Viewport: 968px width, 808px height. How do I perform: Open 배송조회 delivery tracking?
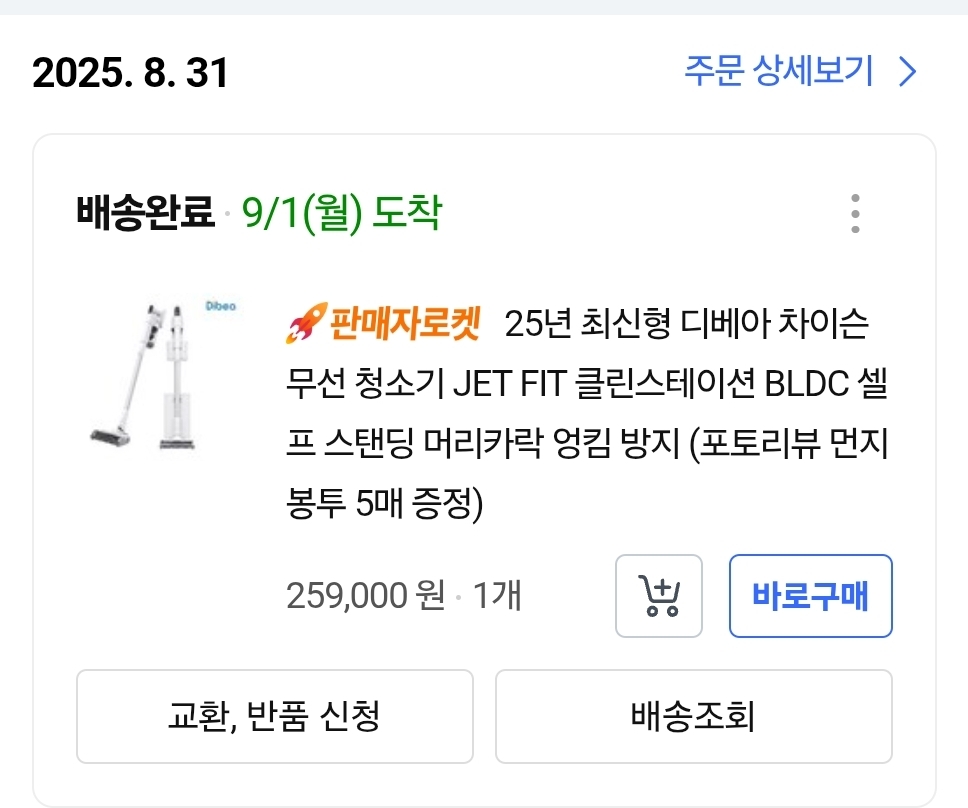coord(693,716)
